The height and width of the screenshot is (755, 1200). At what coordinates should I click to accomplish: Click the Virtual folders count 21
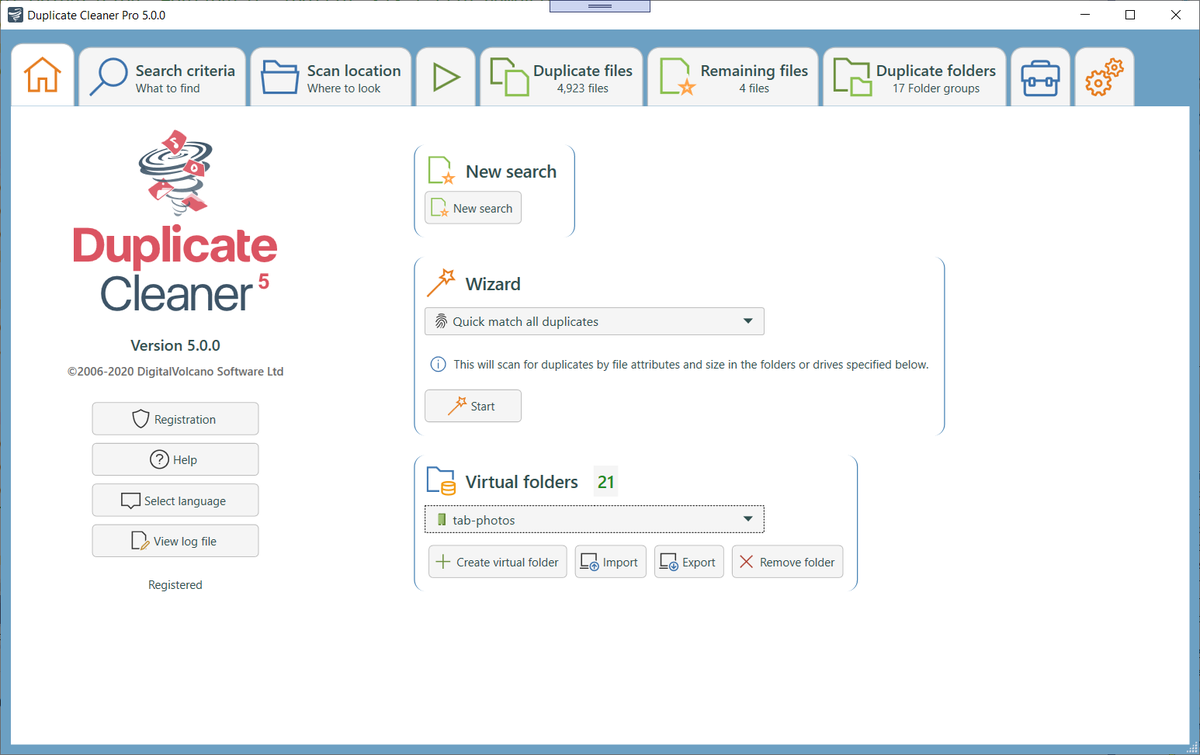(x=606, y=482)
